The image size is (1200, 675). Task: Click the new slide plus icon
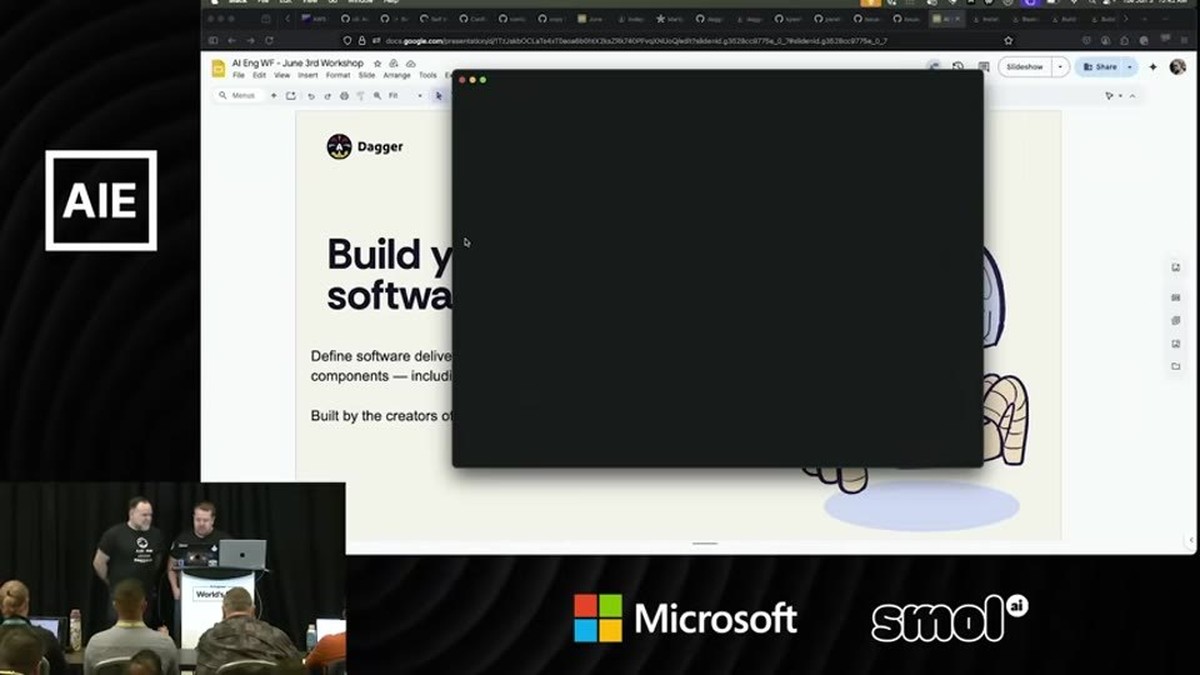pos(274,96)
